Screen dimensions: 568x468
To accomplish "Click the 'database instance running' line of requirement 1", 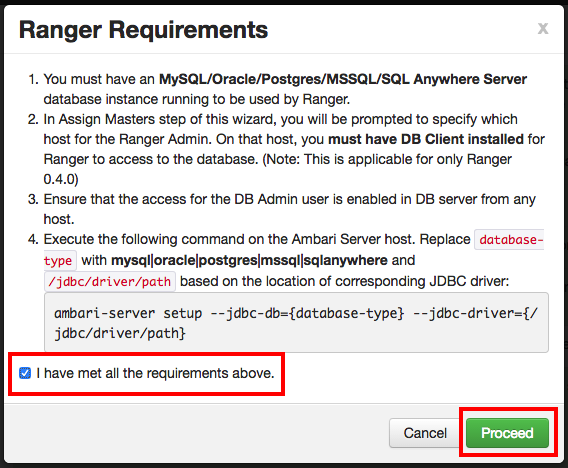I will click(197, 99).
